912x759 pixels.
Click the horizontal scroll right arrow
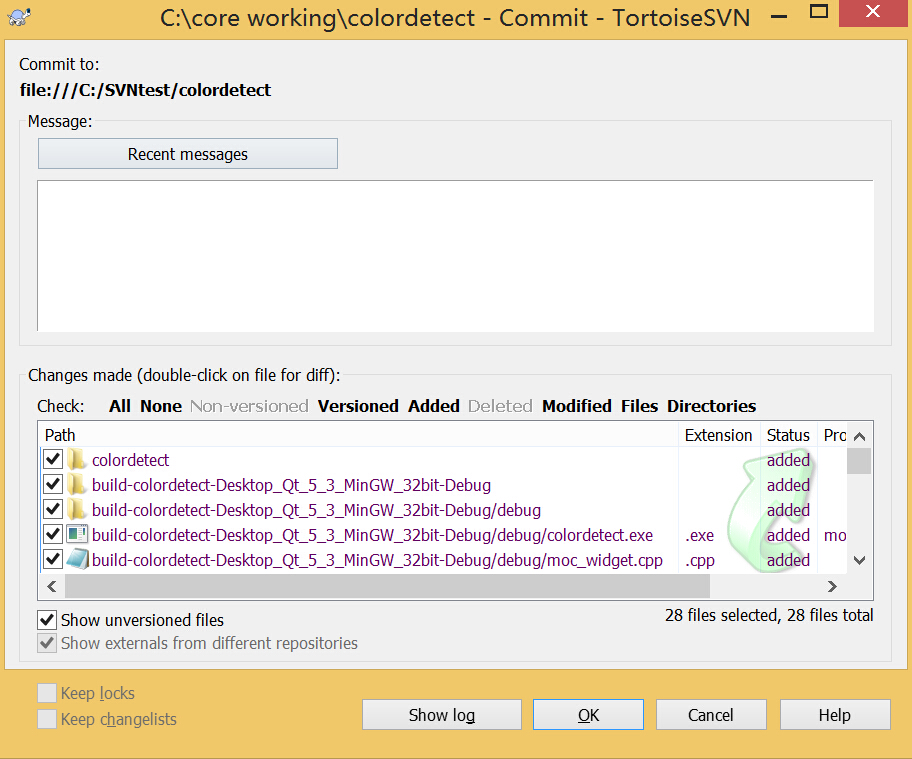(x=832, y=586)
